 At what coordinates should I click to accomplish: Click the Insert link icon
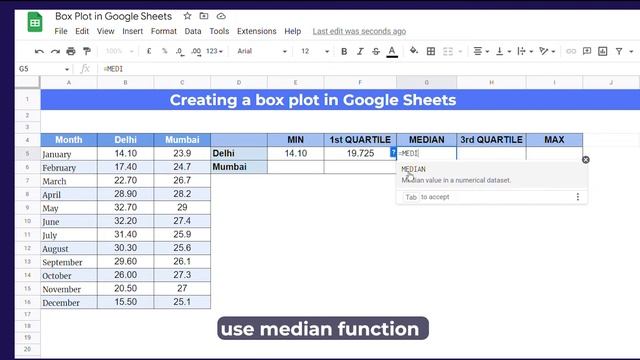pyautogui.click(x=571, y=51)
